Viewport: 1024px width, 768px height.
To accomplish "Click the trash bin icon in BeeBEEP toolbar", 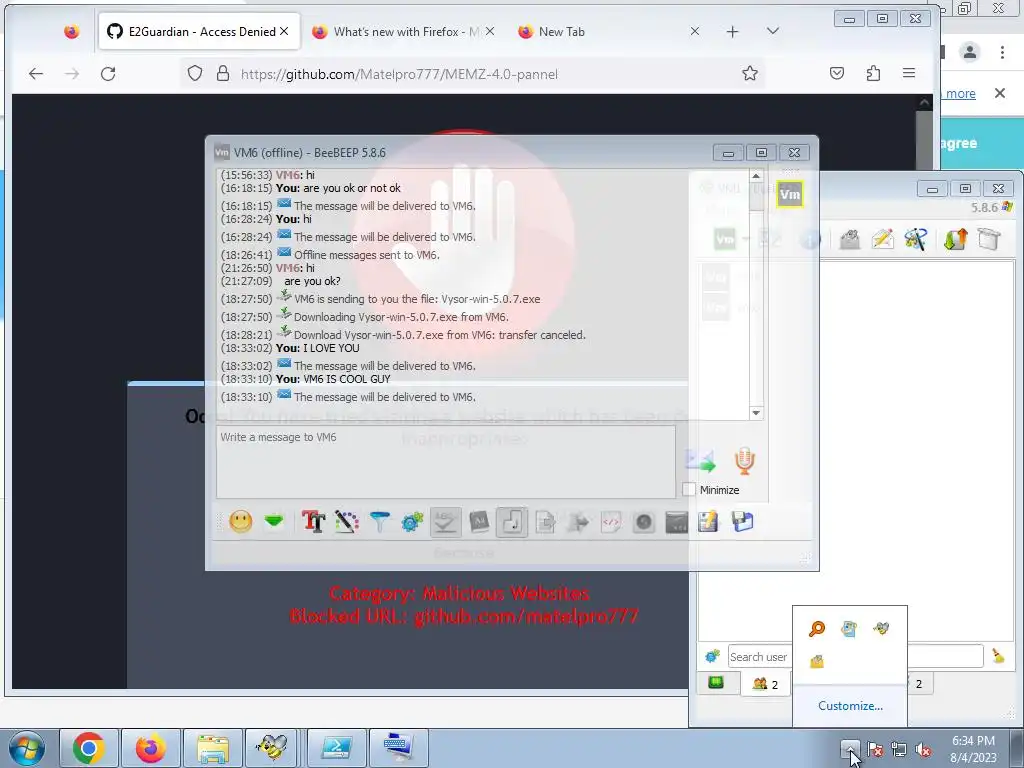I will point(989,239).
